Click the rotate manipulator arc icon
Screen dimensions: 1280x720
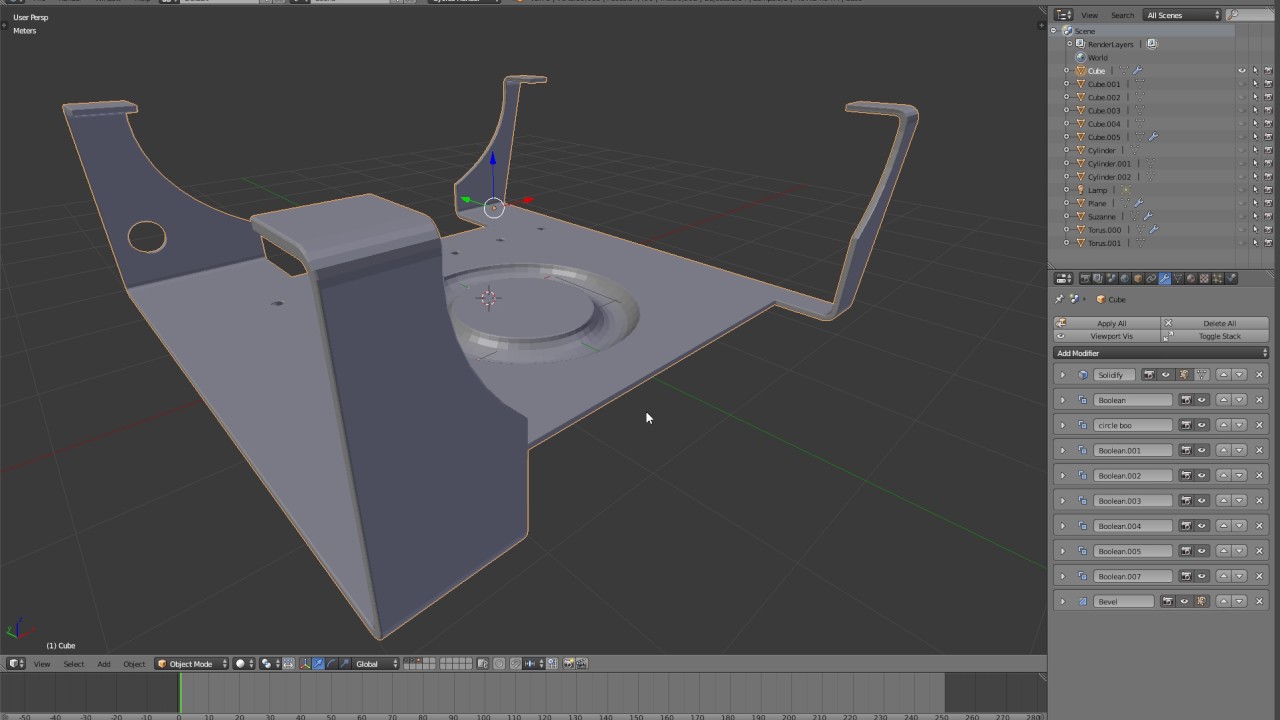tap(331, 664)
